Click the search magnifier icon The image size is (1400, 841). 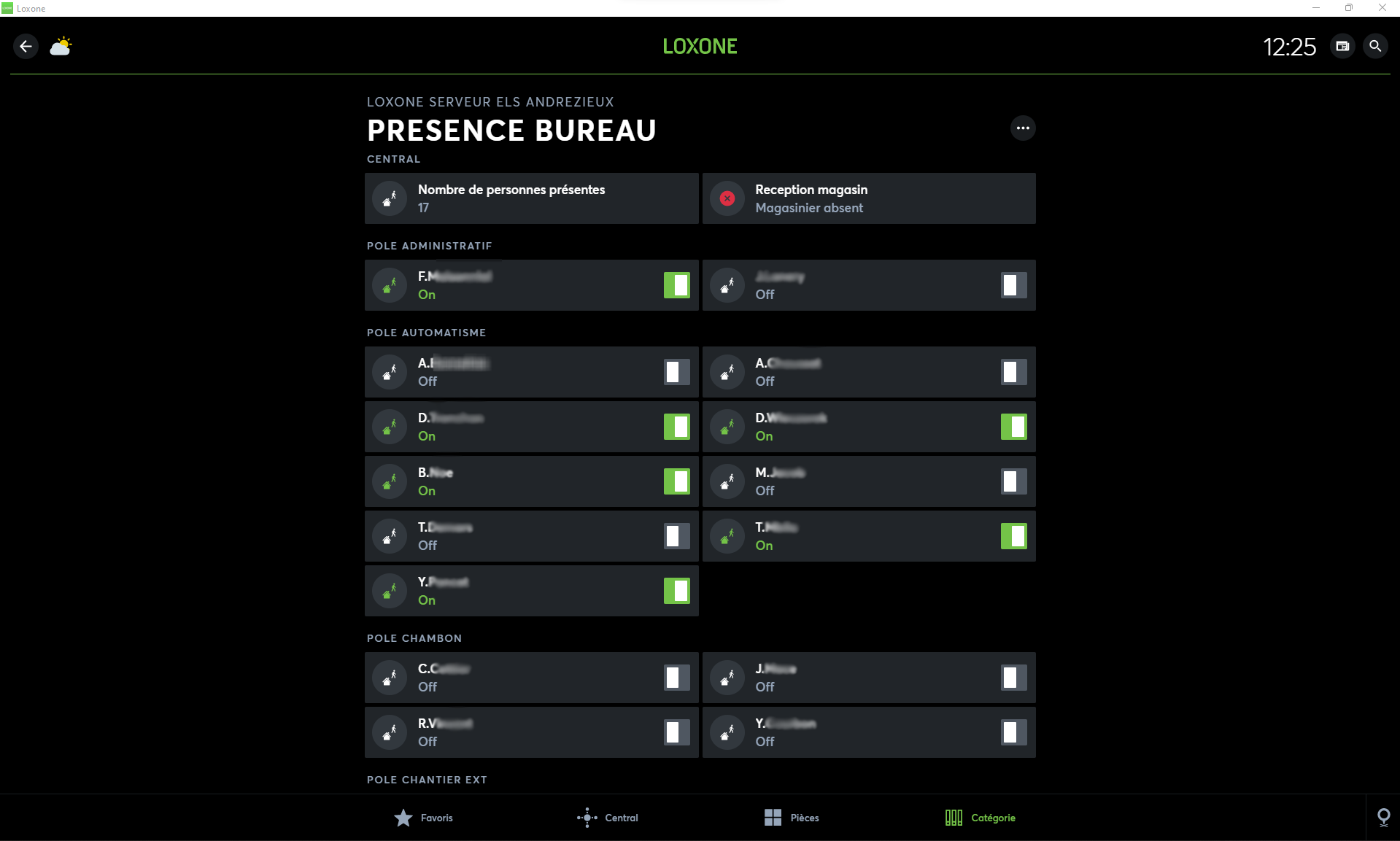(1375, 47)
